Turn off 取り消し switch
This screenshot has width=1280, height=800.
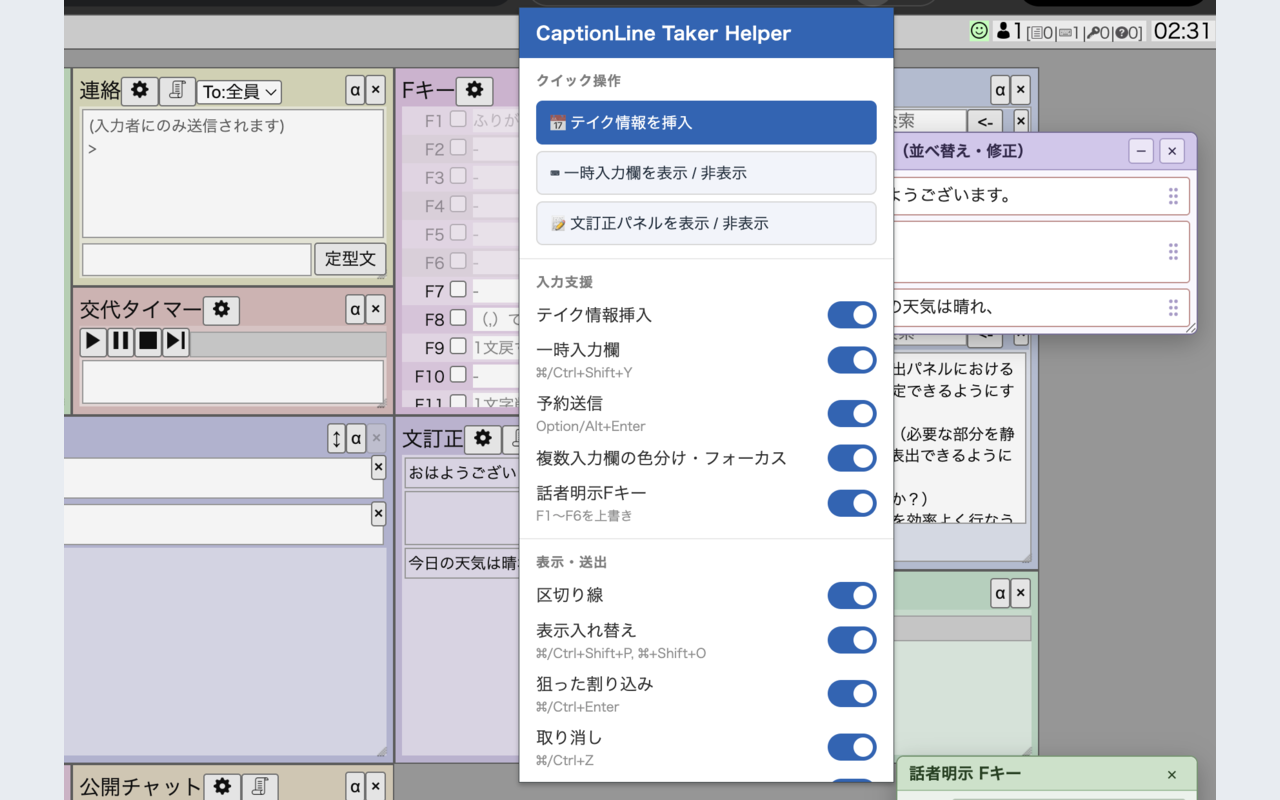[852, 747]
